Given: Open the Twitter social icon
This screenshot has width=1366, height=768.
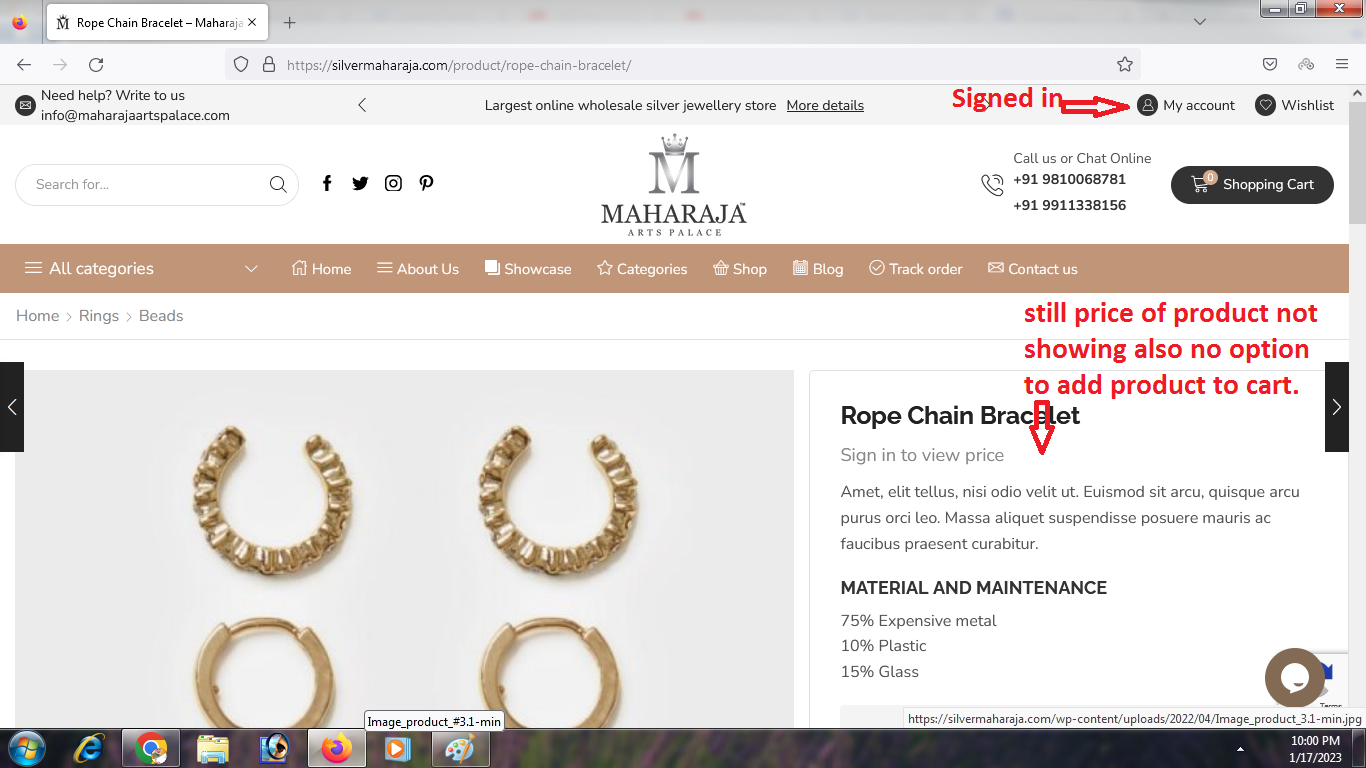Looking at the screenshot, I should click(360, 183).
